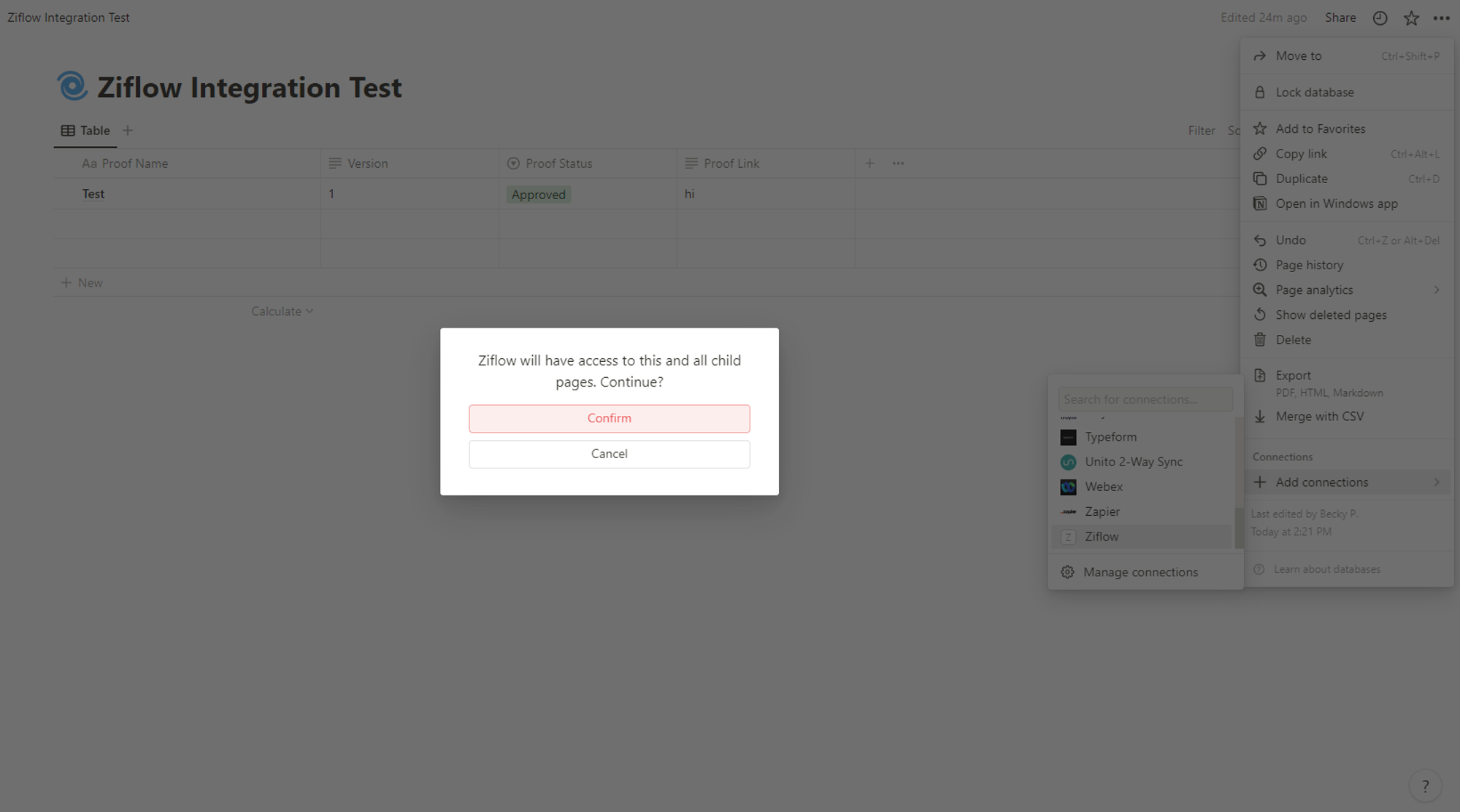Click the Edited 24m ago text
1460x812 pixels.
[1264, 18]
